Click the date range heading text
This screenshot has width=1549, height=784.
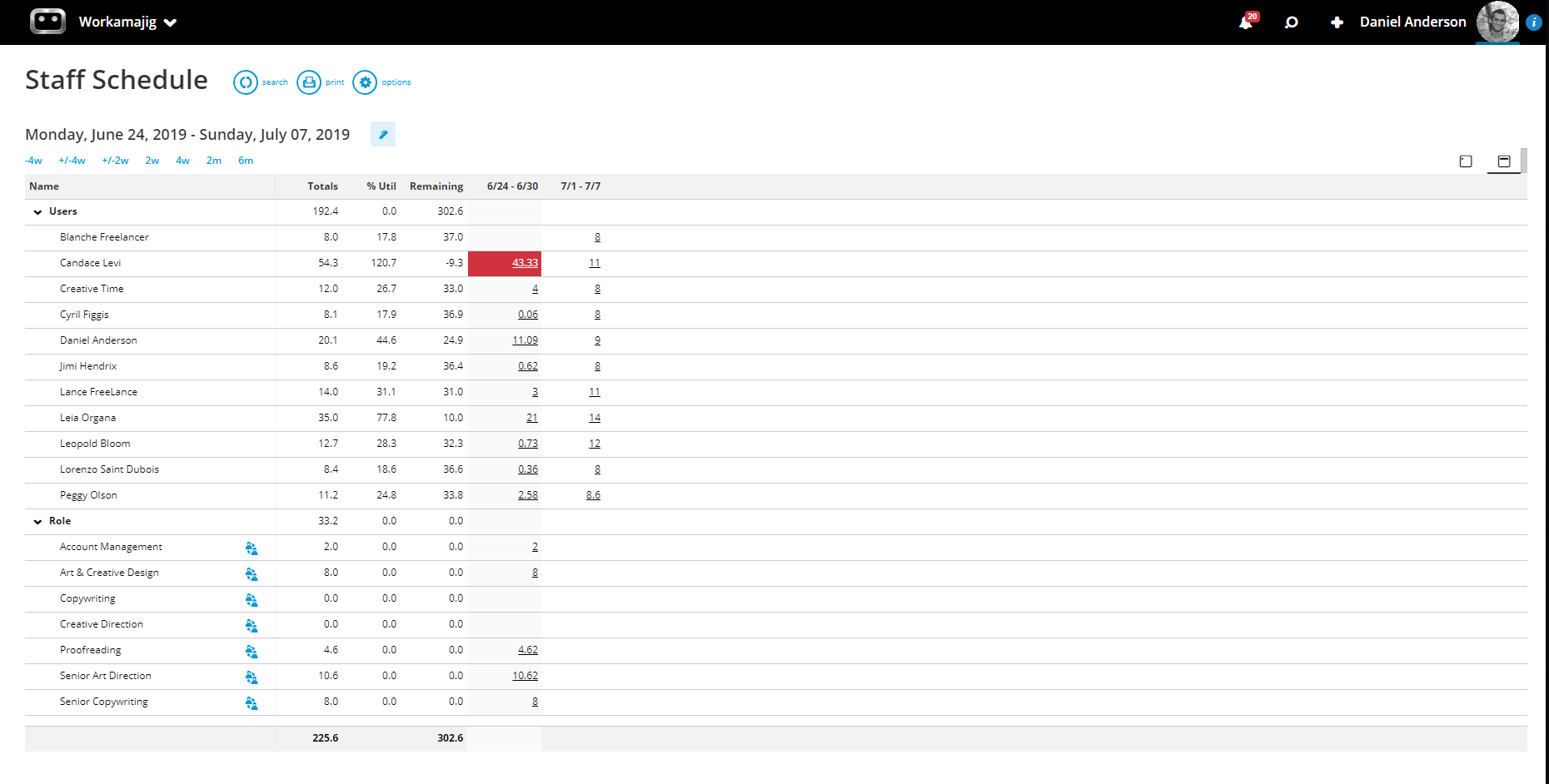tap(187, 135)
